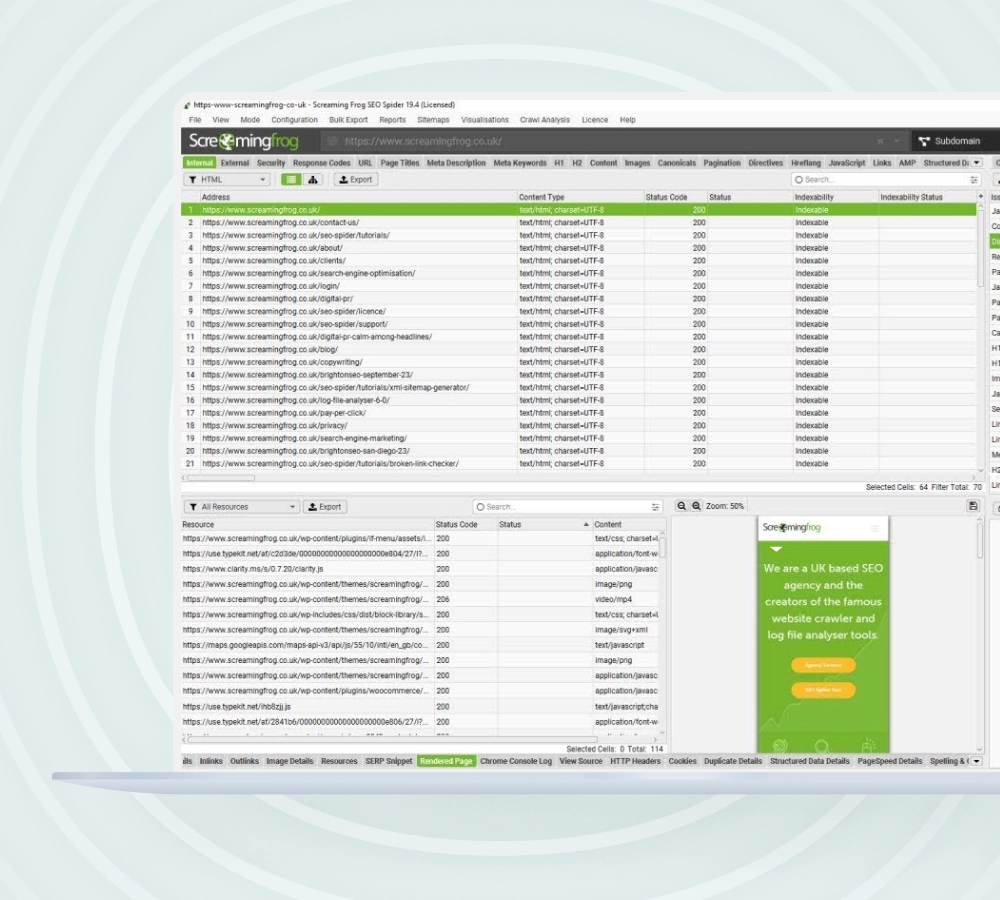This screenshot has width=1000, height=900.
Task: Switch to the Page Titles tab
Action: 400,163
